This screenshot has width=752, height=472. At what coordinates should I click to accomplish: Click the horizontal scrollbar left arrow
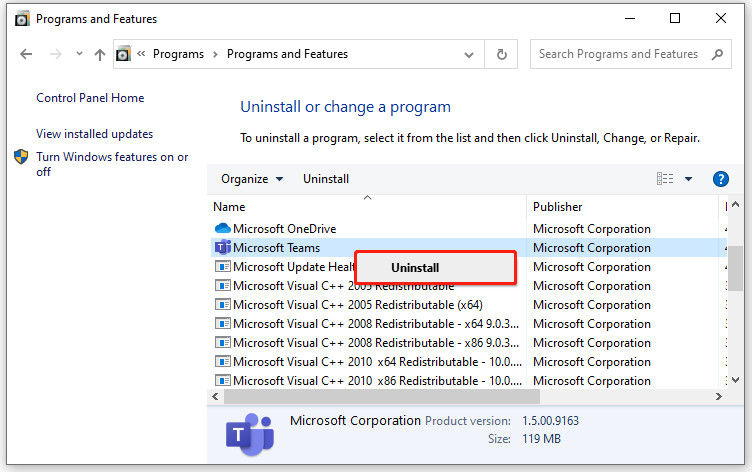pos(215,397)
